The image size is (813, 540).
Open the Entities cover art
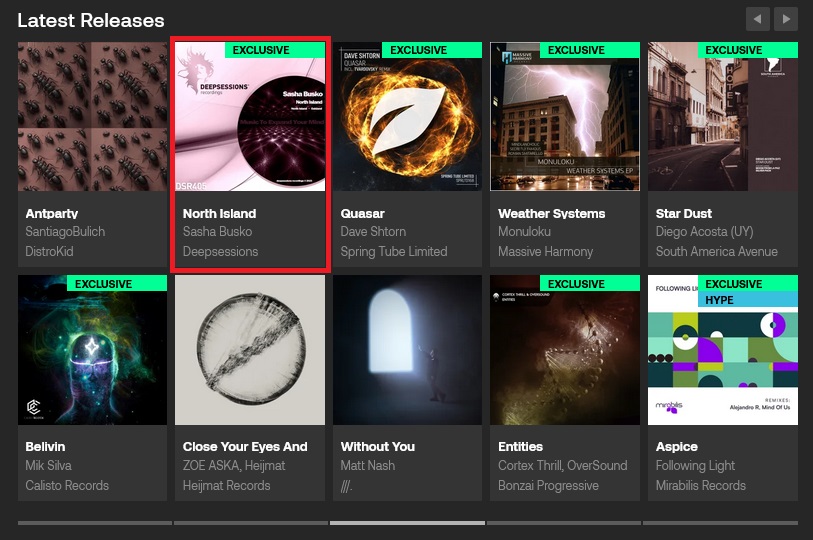coord(565,350)
